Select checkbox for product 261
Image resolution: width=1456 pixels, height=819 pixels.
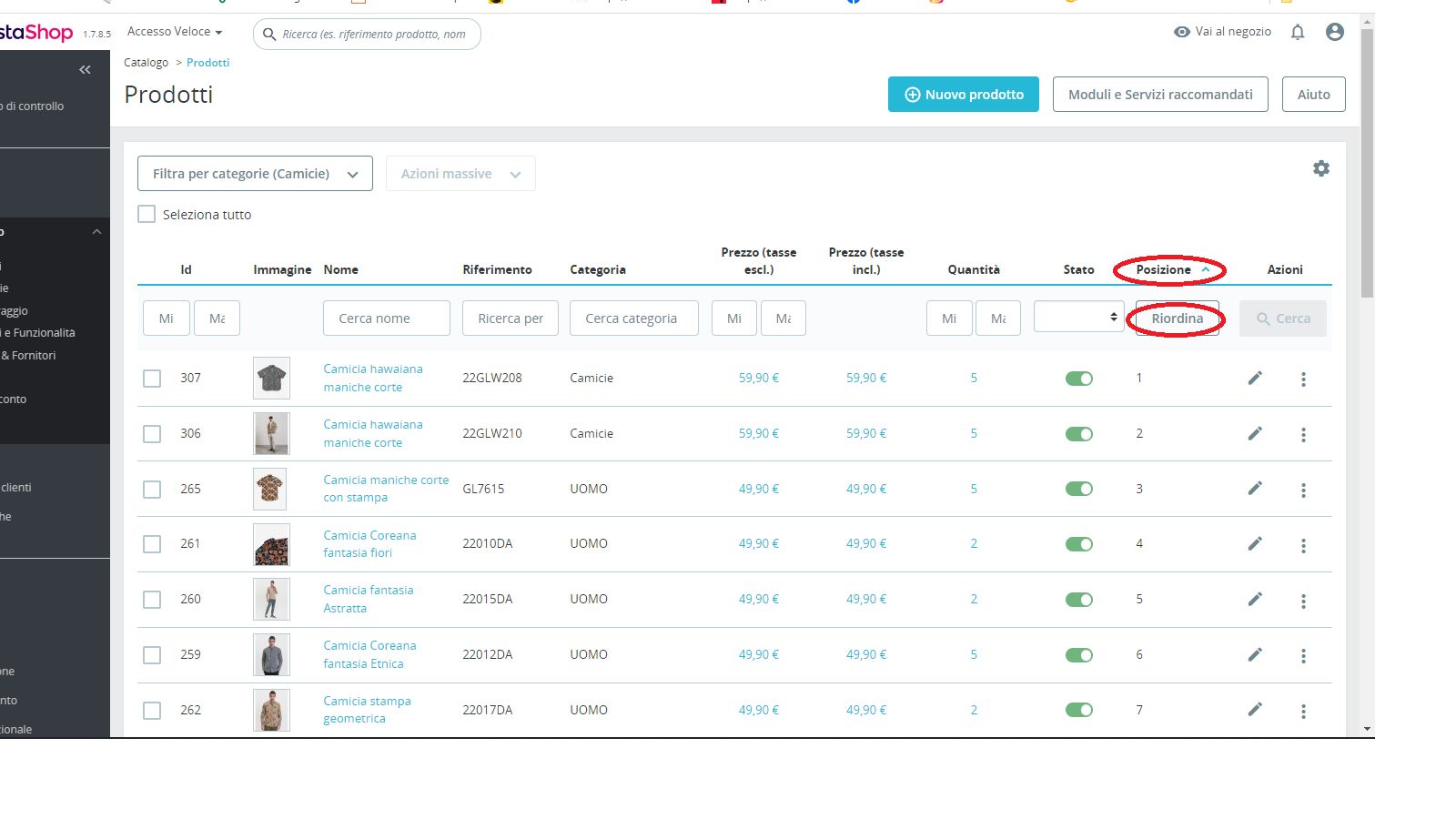(152, 544)
